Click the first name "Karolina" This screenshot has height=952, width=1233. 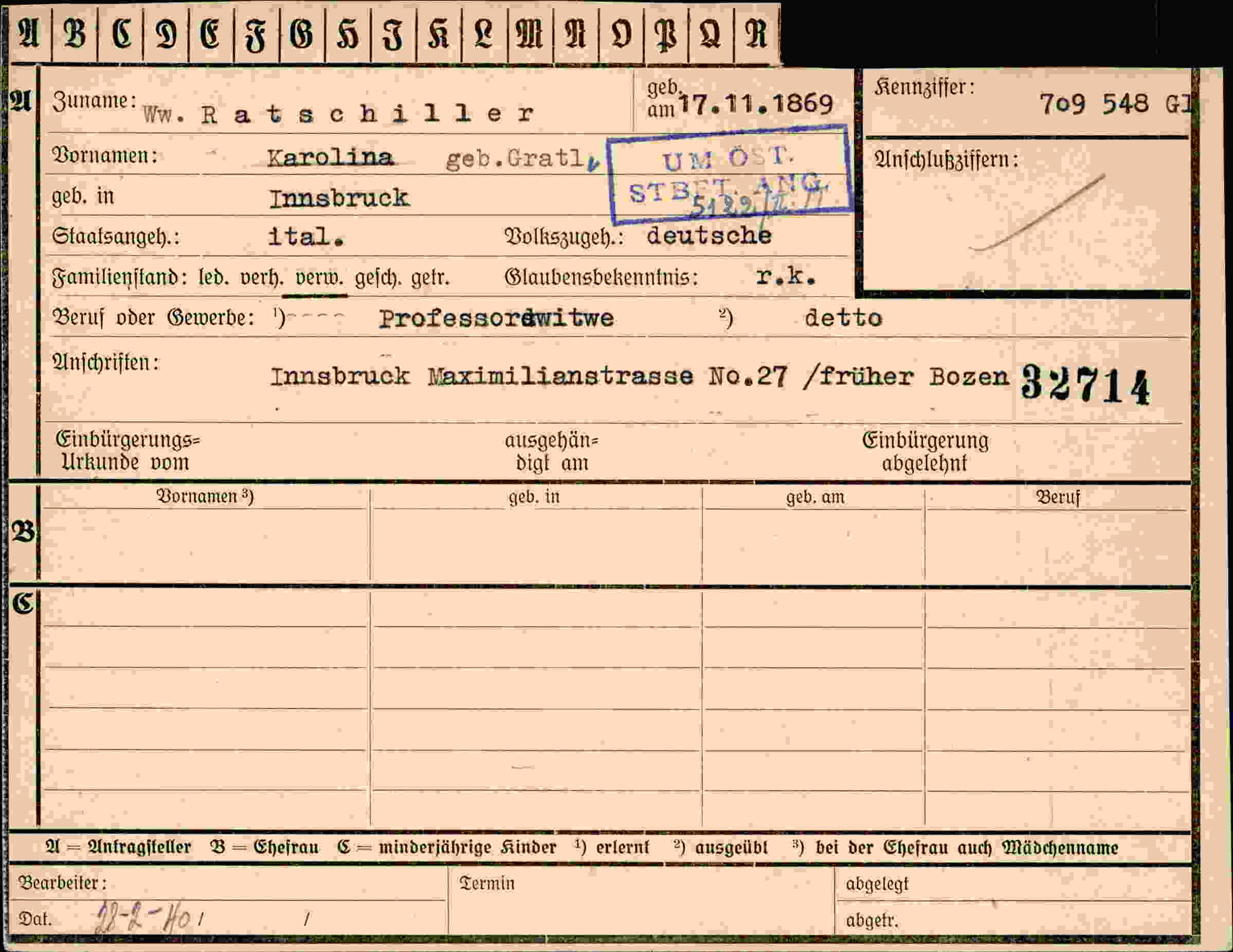click(x=330, y=157)
